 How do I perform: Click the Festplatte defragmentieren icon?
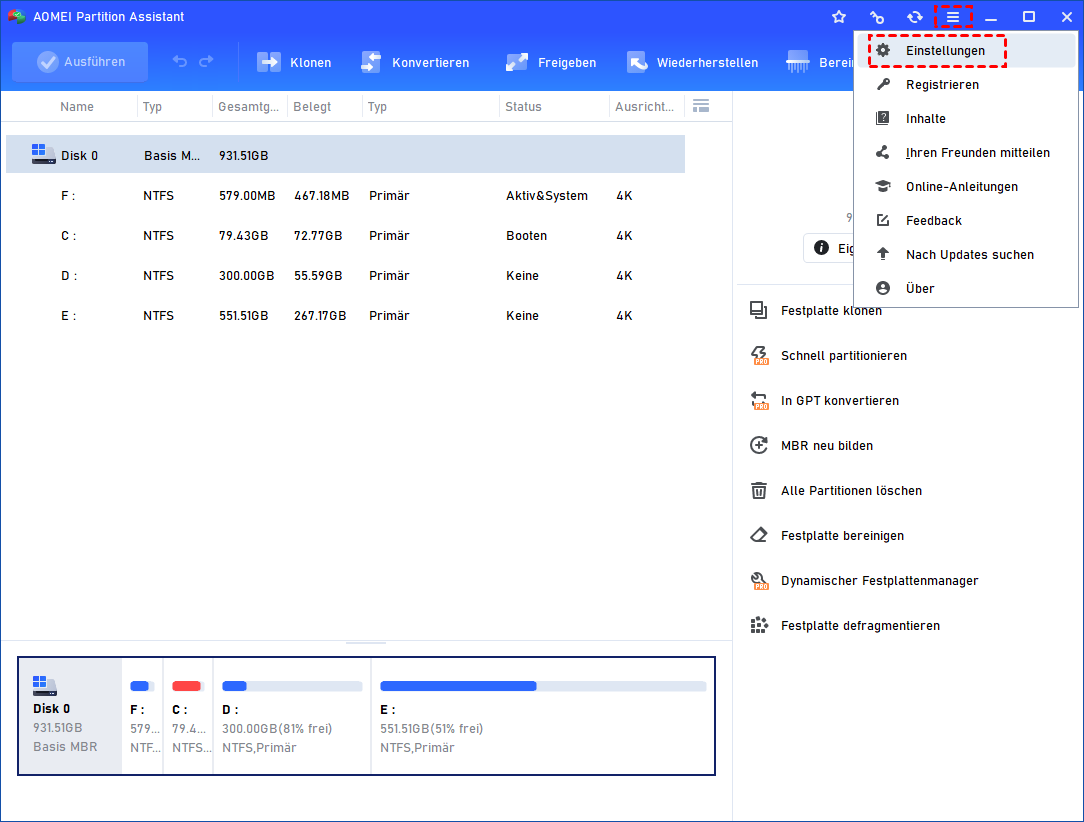758,626
